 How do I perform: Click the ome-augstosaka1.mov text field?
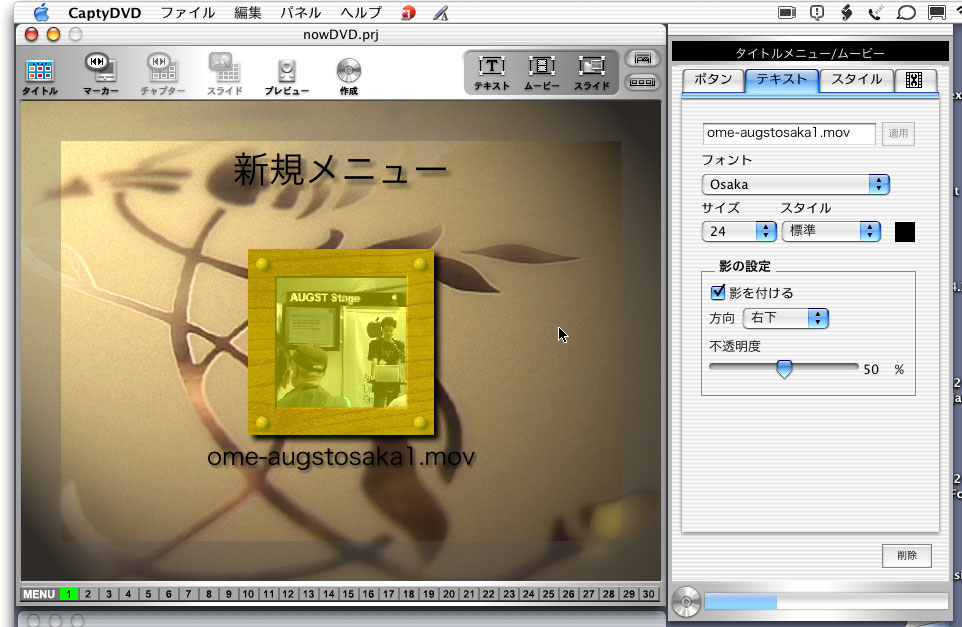pos(789,133)
